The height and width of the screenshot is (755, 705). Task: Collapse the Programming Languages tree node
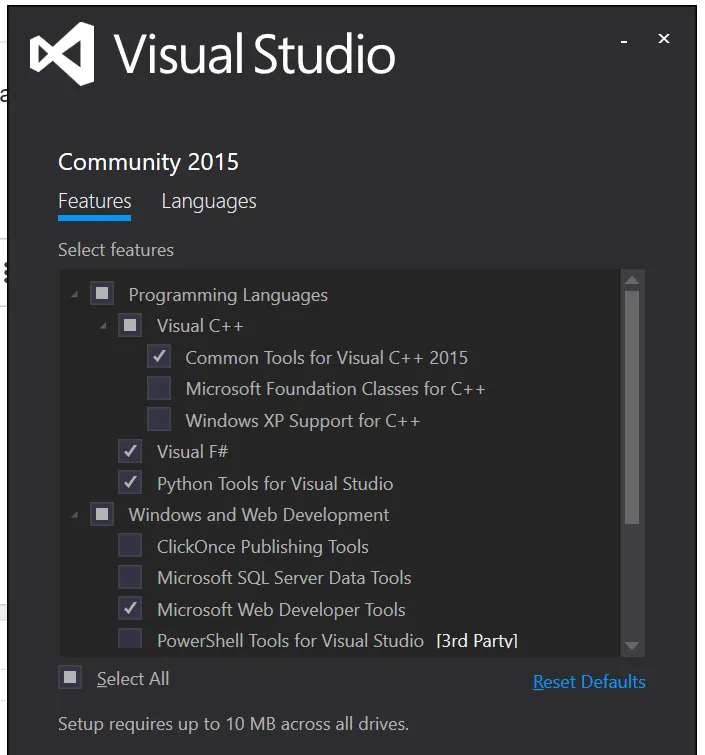pos(74,294)
